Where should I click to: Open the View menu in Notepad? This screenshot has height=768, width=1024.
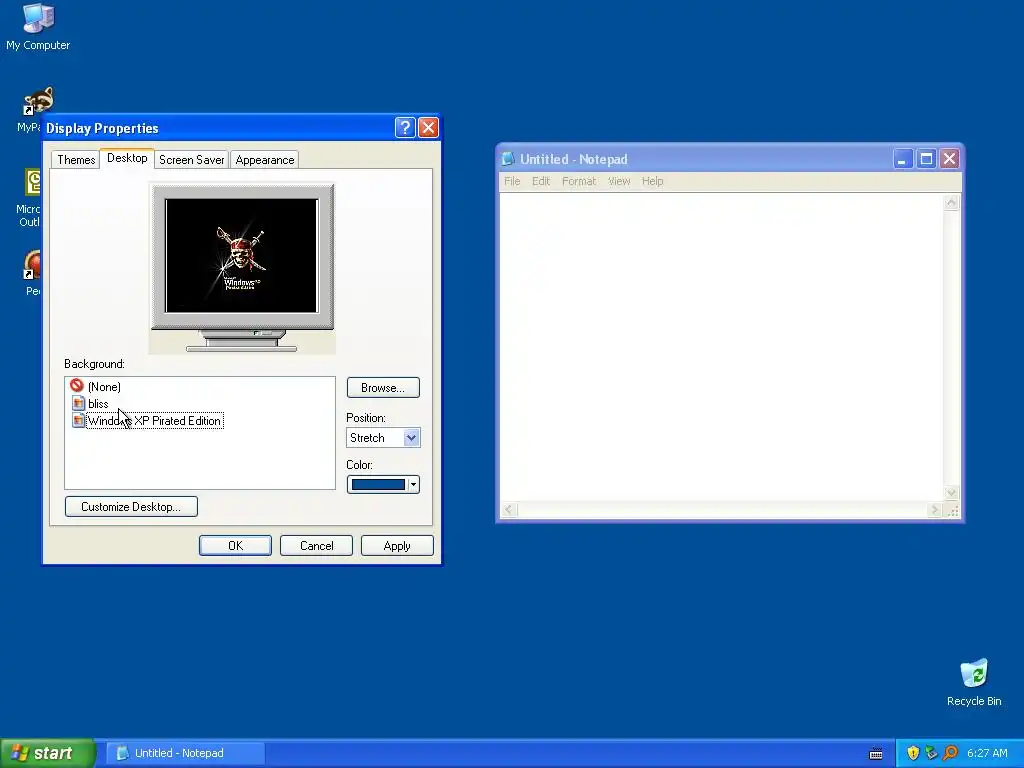tap(619, 182)
